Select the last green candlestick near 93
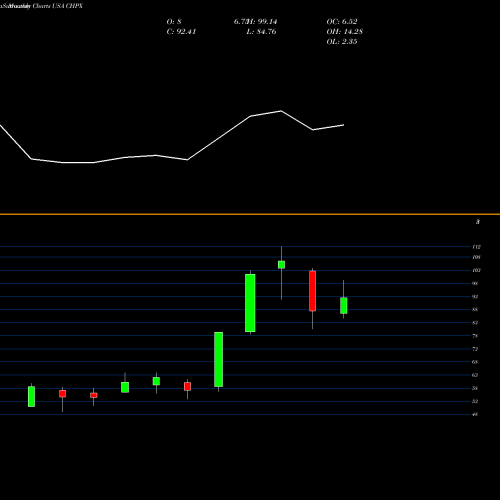 click(x=344, y=305)
